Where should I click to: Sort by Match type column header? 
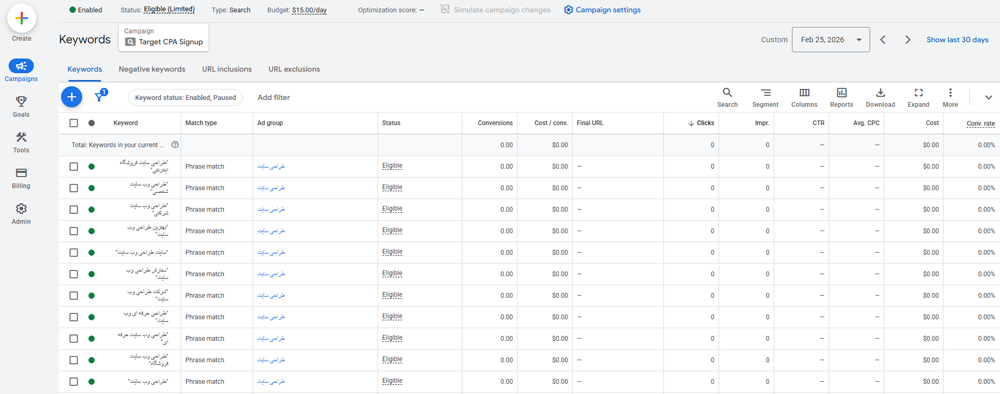coord(202,123)
